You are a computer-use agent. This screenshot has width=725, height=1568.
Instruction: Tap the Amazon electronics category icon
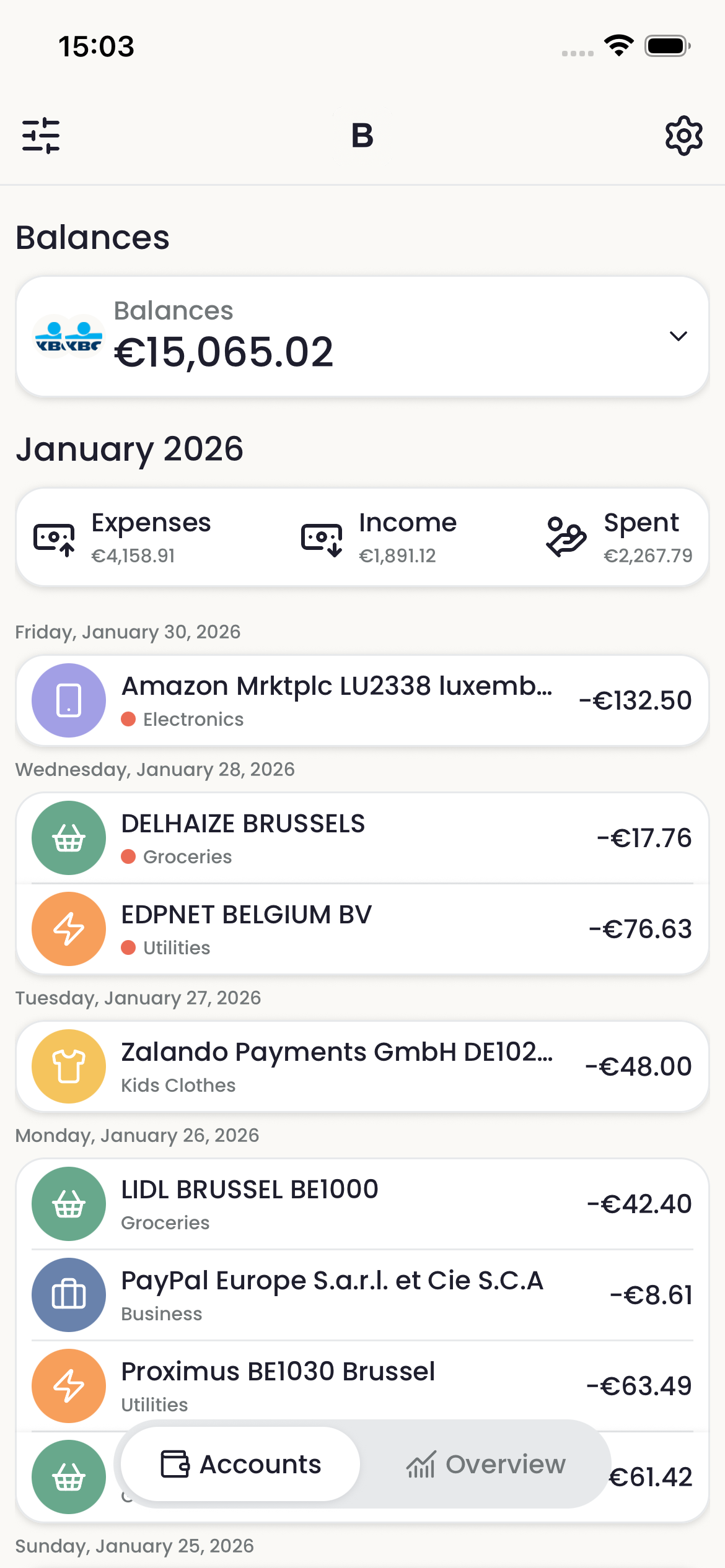click(69, 700)
